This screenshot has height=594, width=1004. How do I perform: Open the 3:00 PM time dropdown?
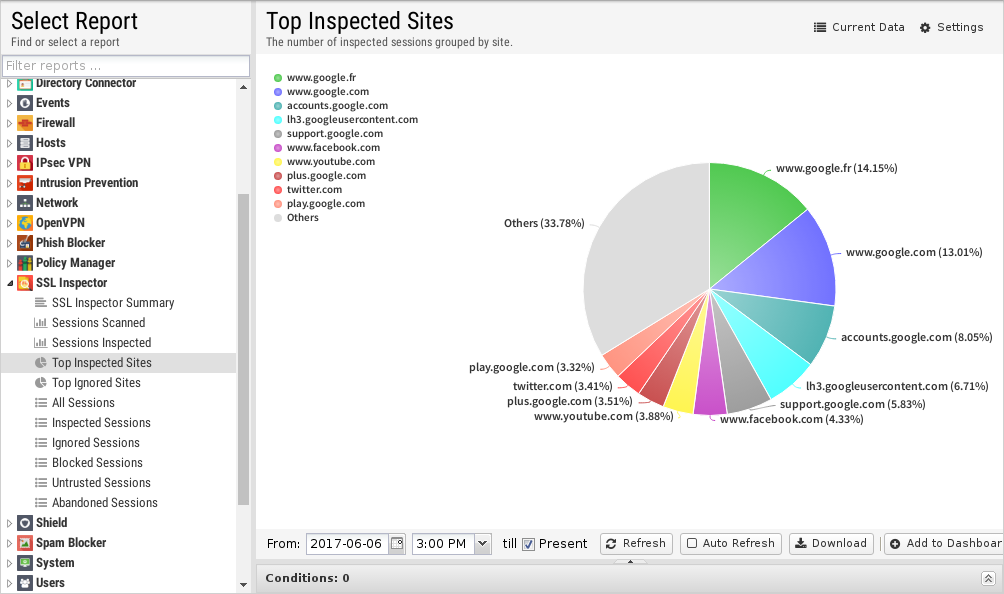(483, 543)
